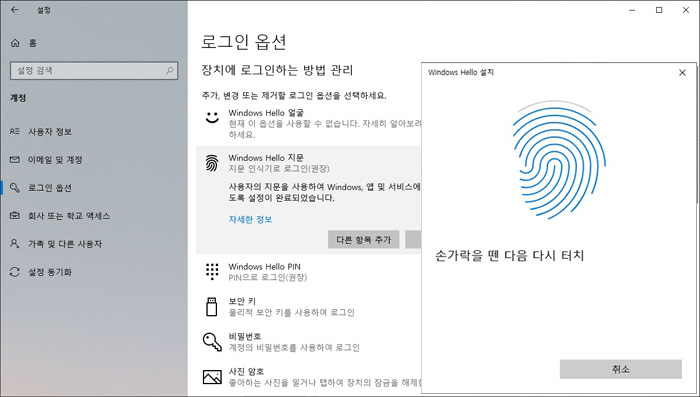
Task: Click the 사용자 정보 person icon
Action: click(x=15, y=132)
